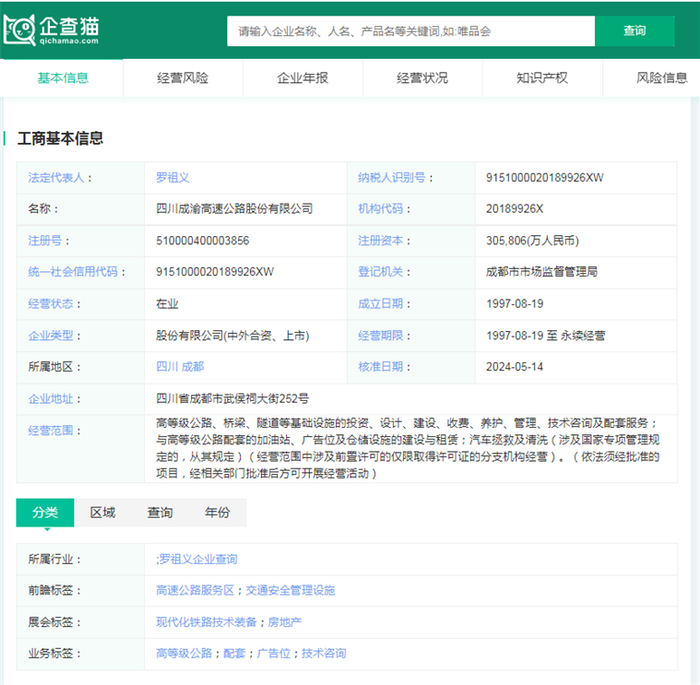Switch to the 区域 sub-tab

103,513
